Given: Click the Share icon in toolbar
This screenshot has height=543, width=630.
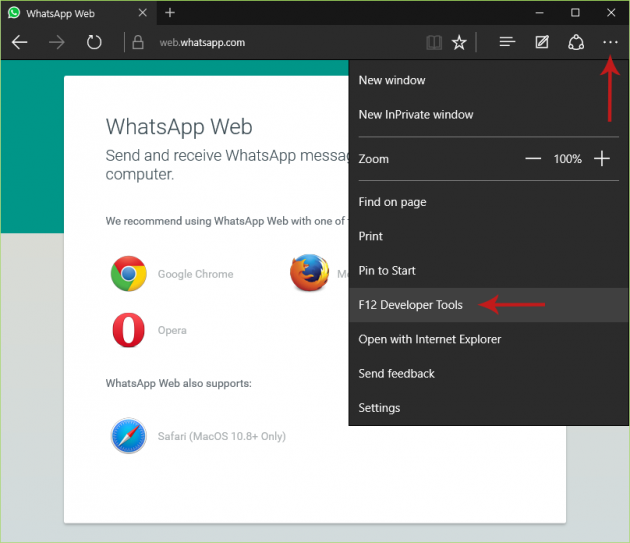Looking at the screenshot, I should pyautogui.click(x=576, y=43).
